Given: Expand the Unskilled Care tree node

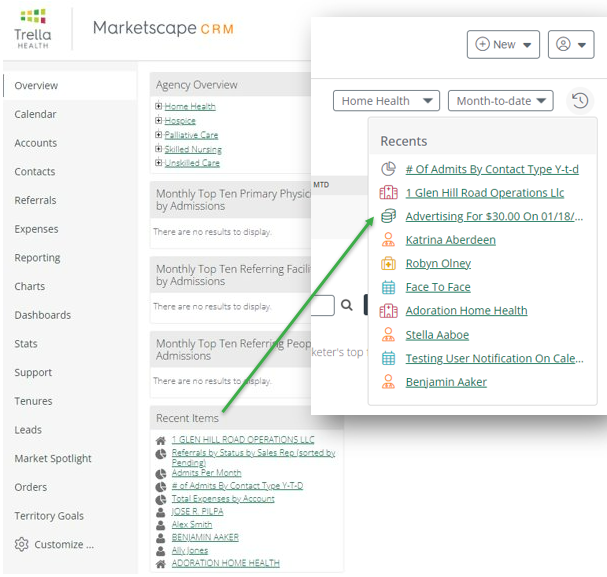Looking at the screenshot, I should coord(158,163).
